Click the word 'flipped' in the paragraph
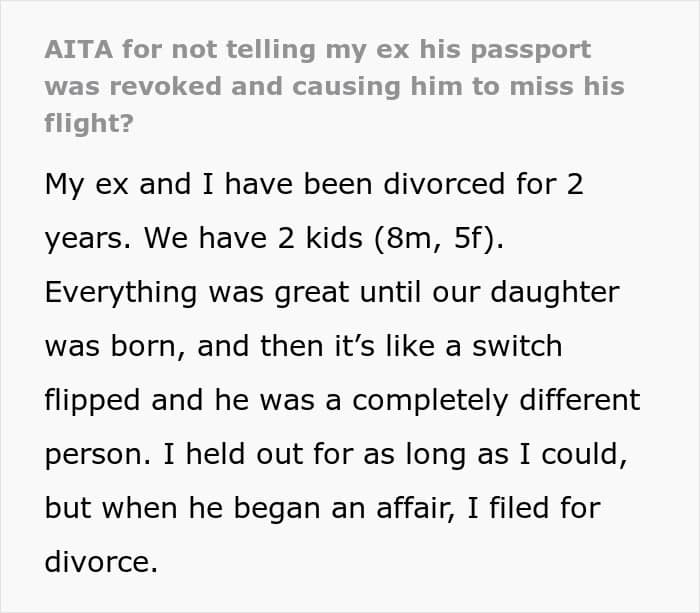The width and height of the screenshot is (700, 613). (x=92, y=401)
